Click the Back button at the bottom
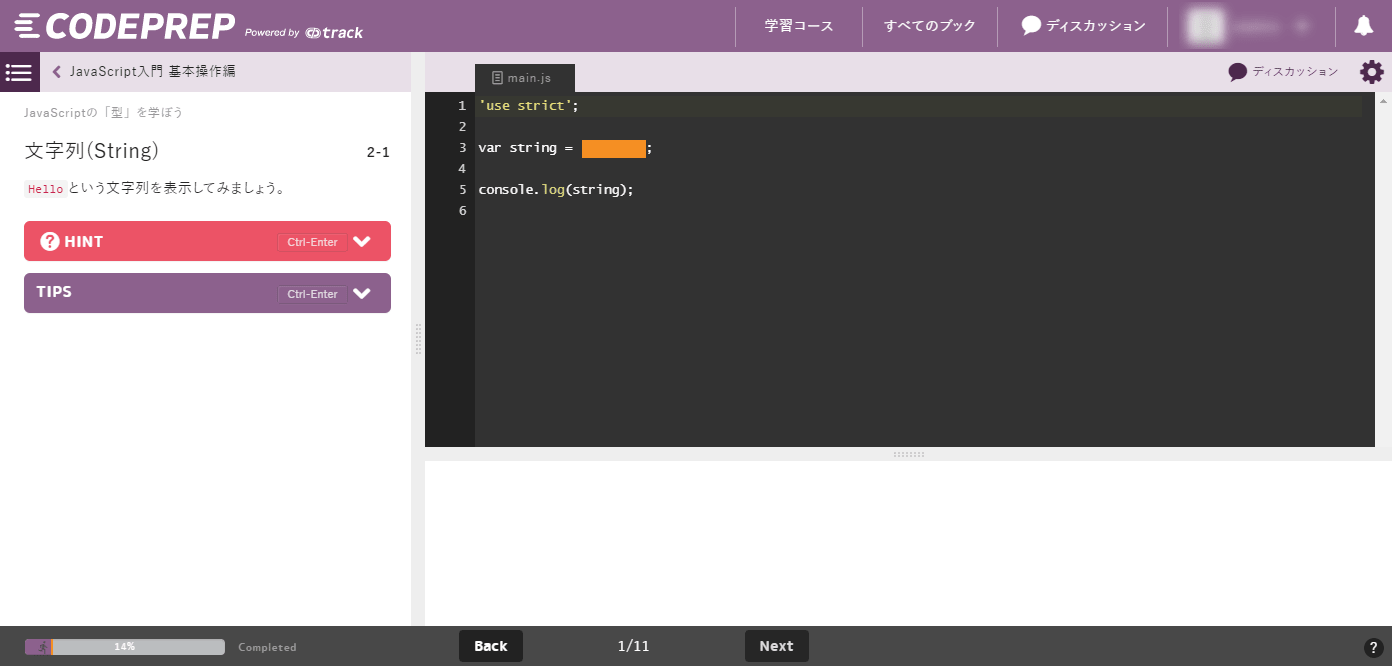The width and height of the screenshot is (1392, 666). (x=490, y=645)
